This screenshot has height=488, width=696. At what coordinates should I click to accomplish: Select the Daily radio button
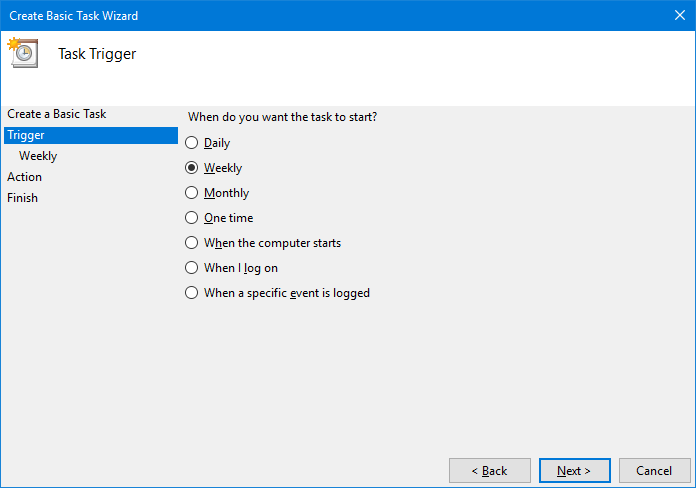point(191,143)
